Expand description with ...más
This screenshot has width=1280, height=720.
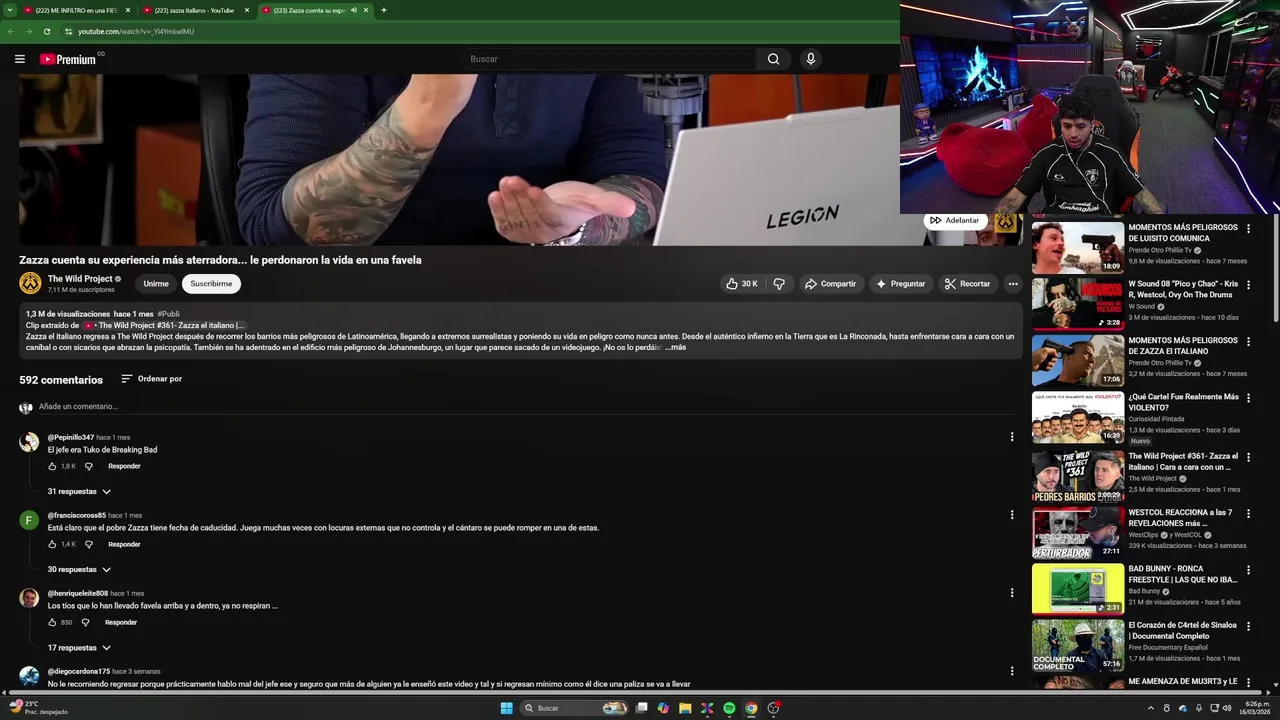click(x=676, y=347)
